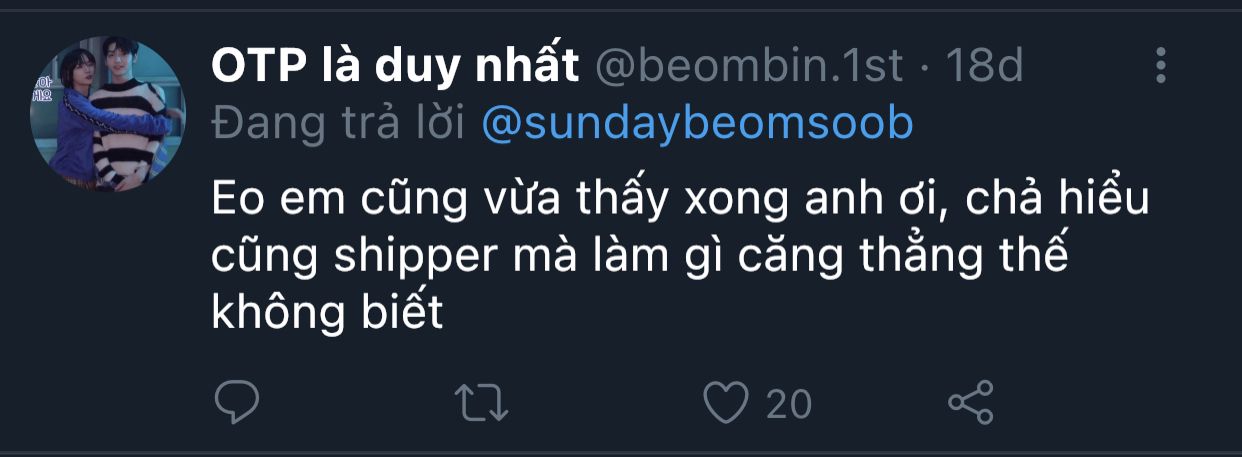Click the blank space right of the share icon

1100,402
